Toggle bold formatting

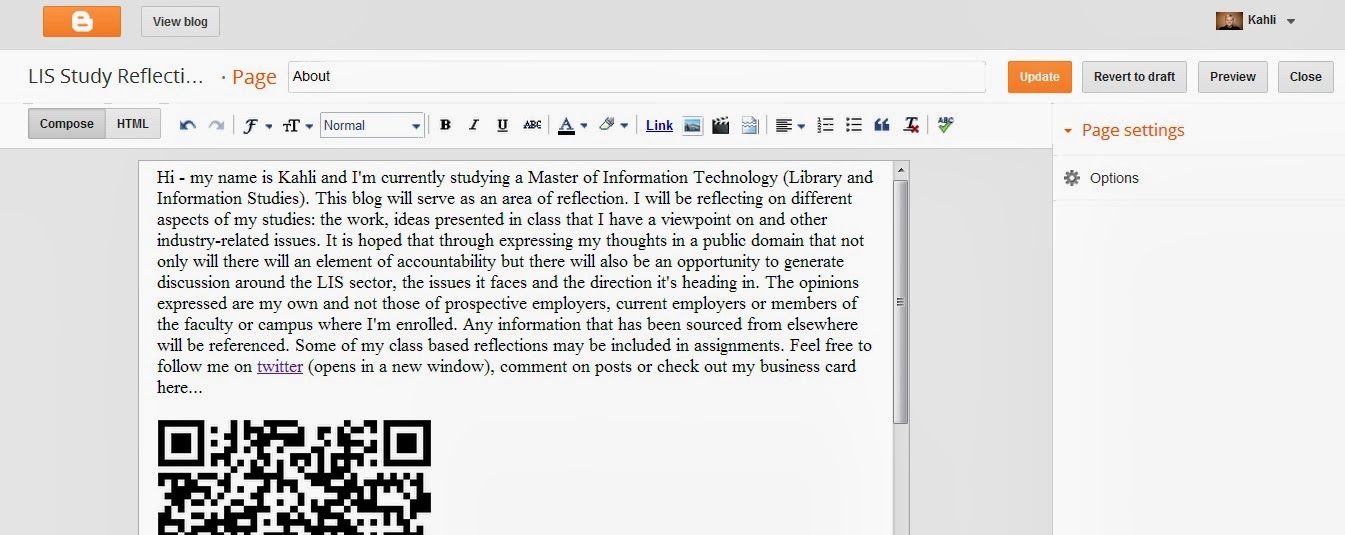446,125
